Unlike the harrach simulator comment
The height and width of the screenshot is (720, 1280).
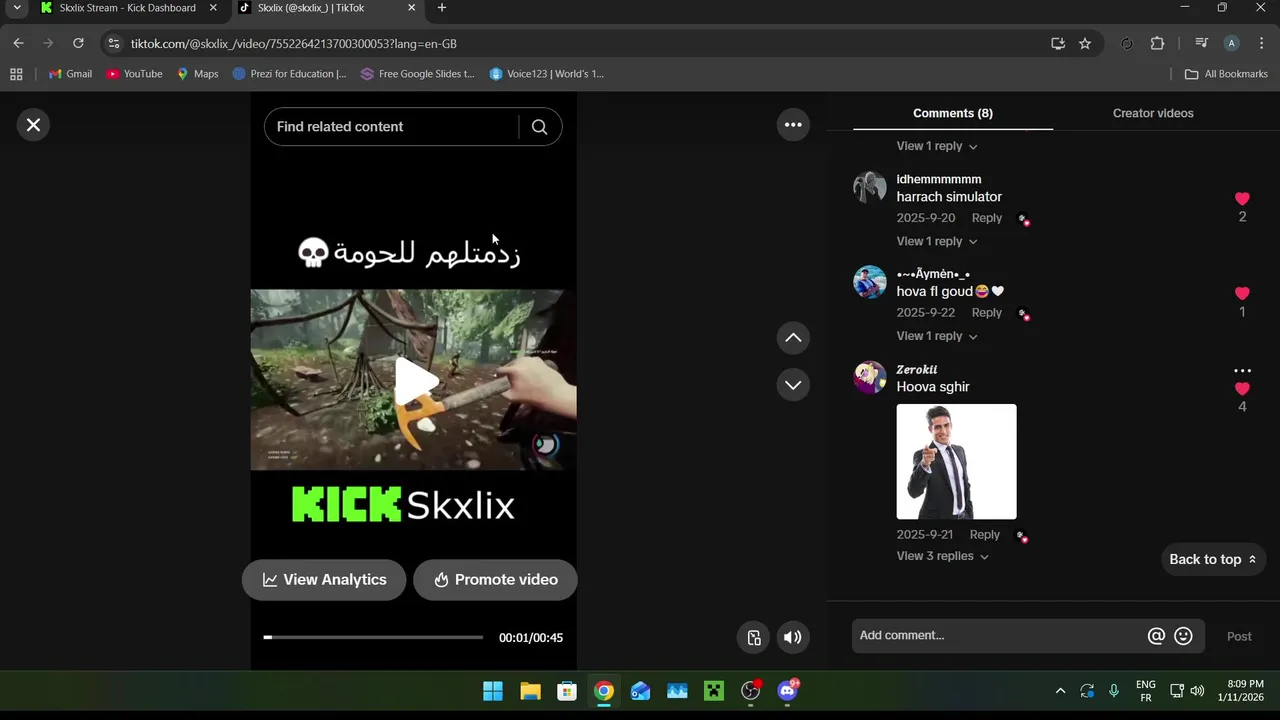tap(1242, 199)
